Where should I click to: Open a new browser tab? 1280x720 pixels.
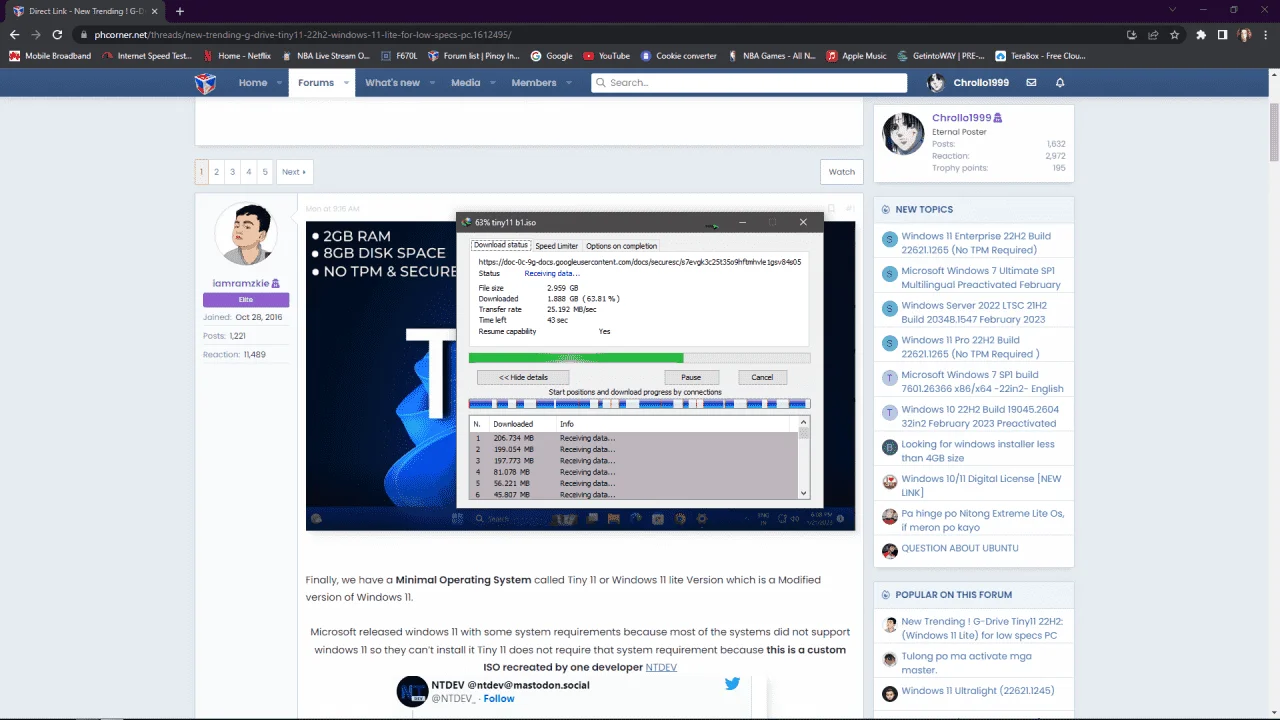pyautogui.click(x=180, y=11)
